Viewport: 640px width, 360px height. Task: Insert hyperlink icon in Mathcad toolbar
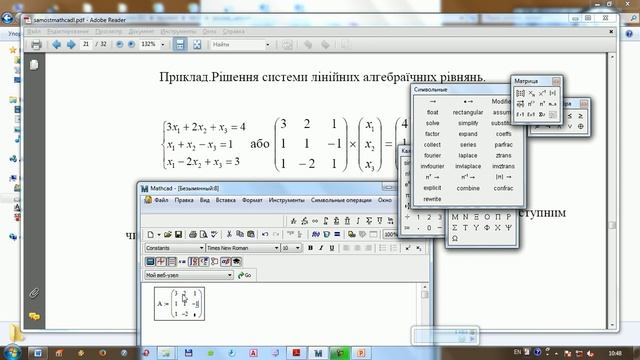[351, 234]
